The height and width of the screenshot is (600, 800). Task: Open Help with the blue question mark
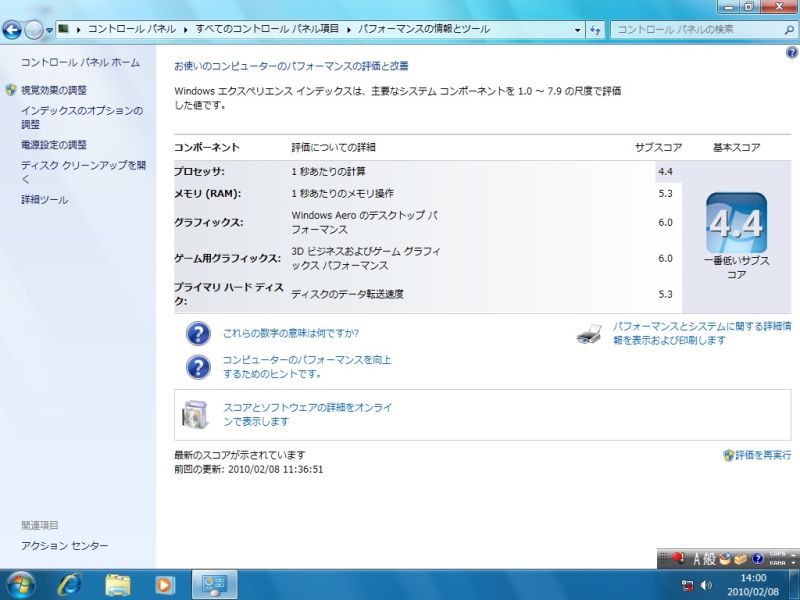click(792, 52)
